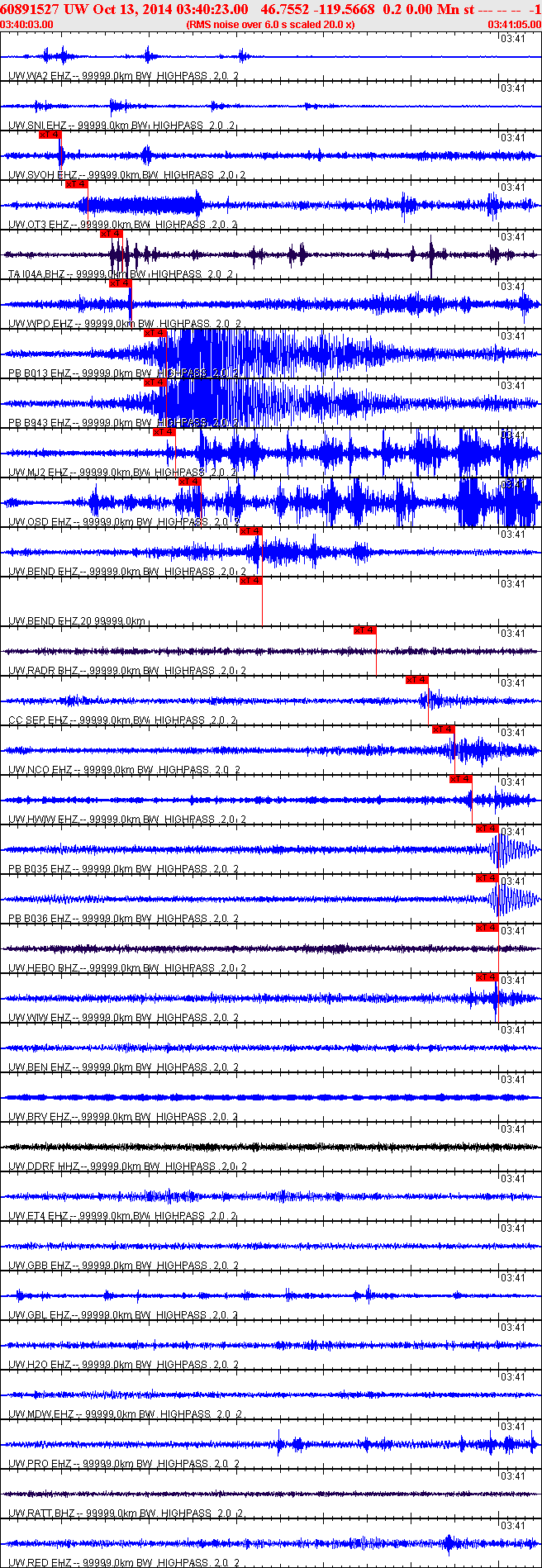Select the UW.BRV EHZ station label
The width and height of the screenshot is (542, 1568).
[124, 1117]
